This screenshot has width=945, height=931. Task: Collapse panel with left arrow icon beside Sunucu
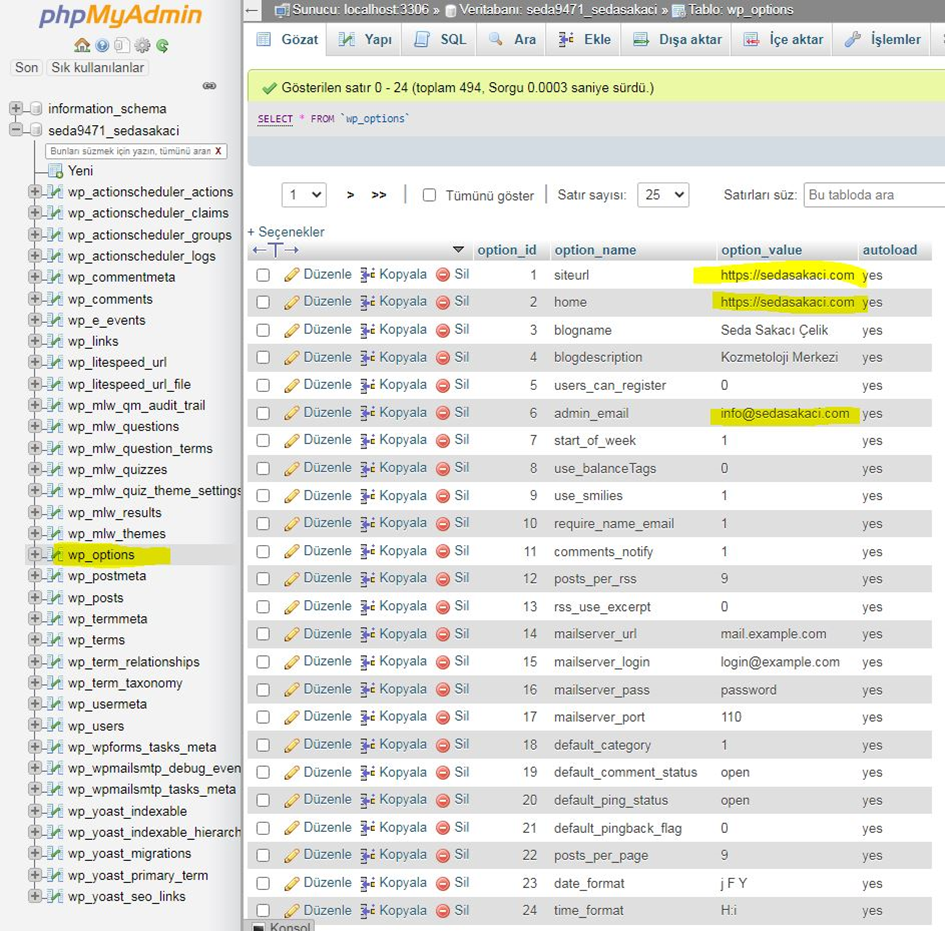click(x=252, y=10)
